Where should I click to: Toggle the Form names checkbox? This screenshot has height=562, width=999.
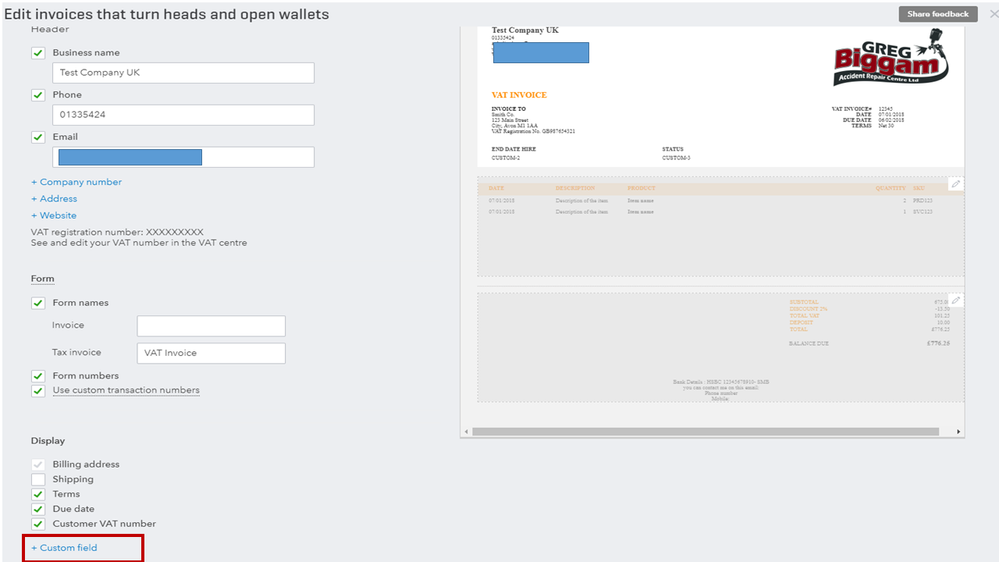(x=38, y=303)
